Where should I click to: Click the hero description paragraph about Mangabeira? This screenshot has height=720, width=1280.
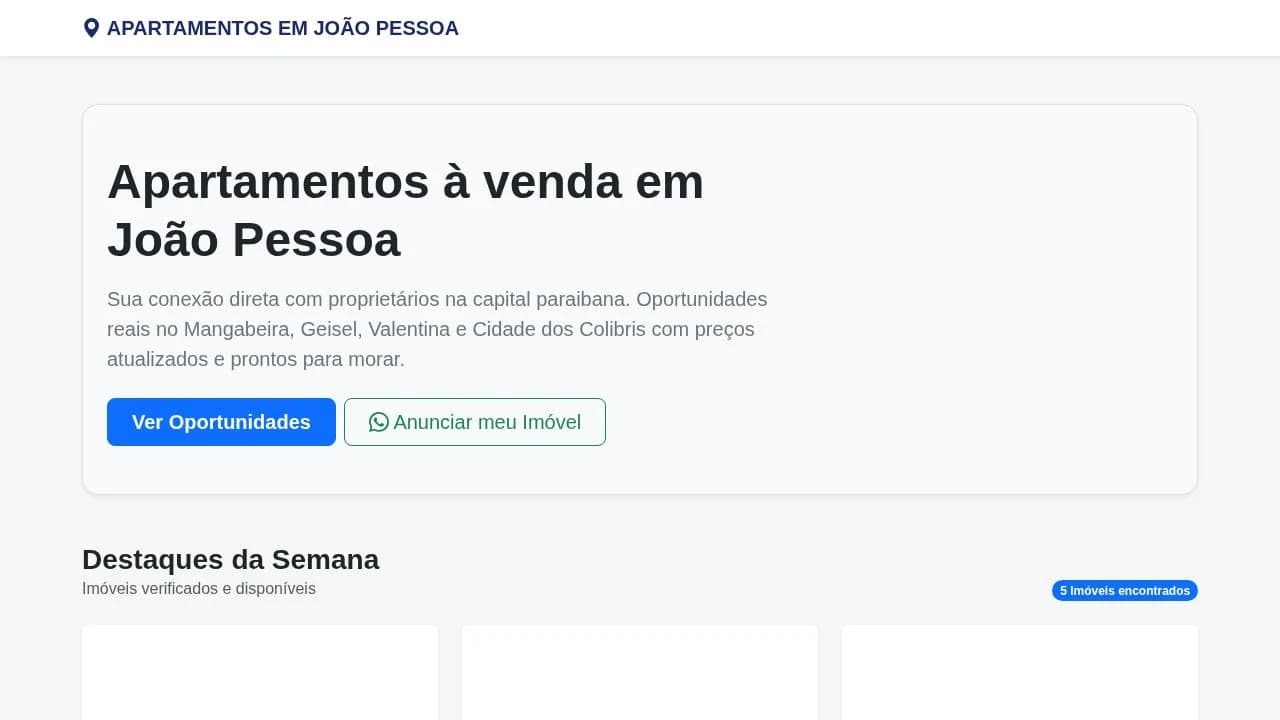pos(437,328)
